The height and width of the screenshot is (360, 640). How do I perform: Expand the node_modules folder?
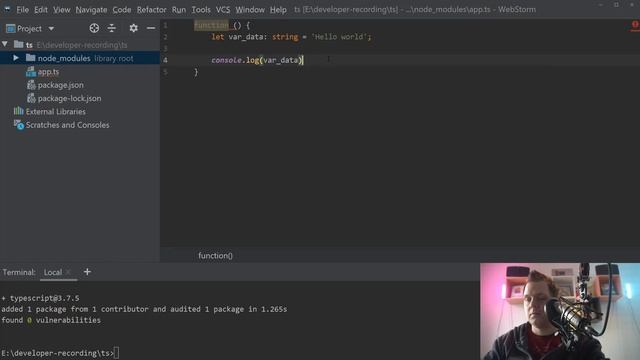point(16,58)
